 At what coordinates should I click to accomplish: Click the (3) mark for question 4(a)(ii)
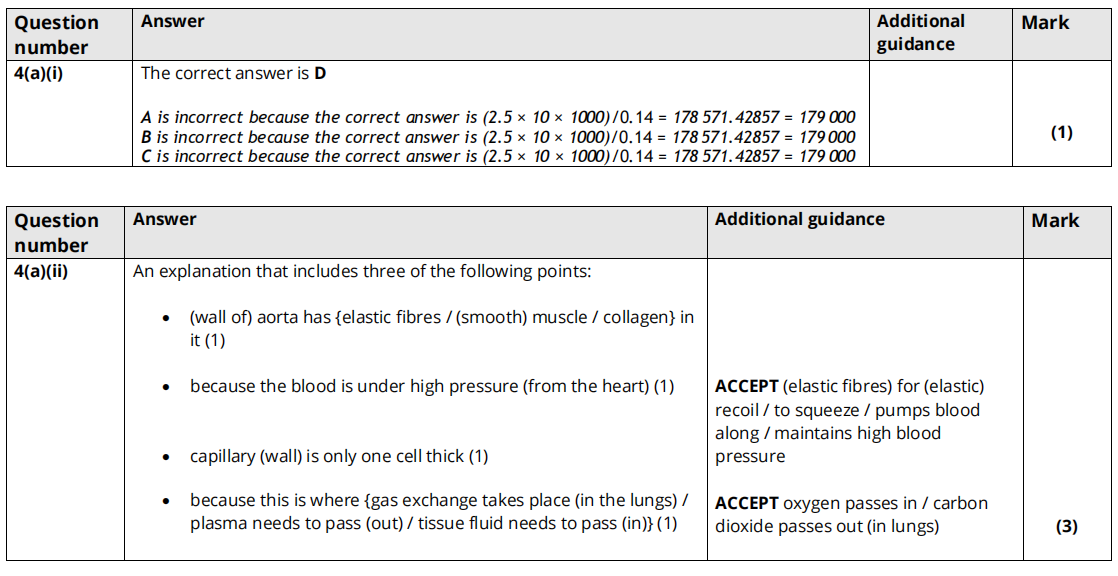point(1066,527)
